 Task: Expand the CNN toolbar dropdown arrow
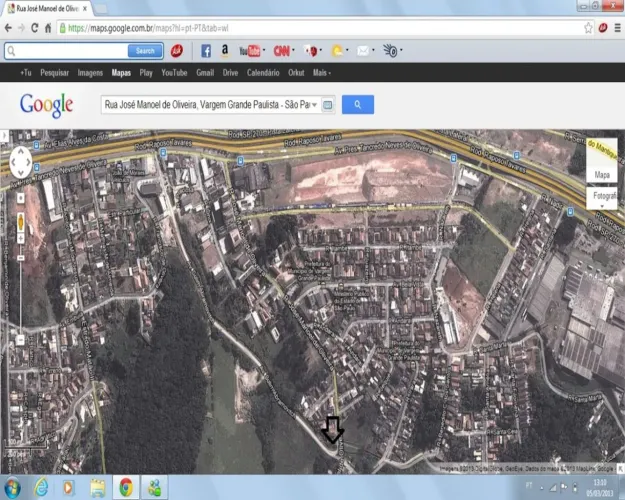click(x=293, y=50)
